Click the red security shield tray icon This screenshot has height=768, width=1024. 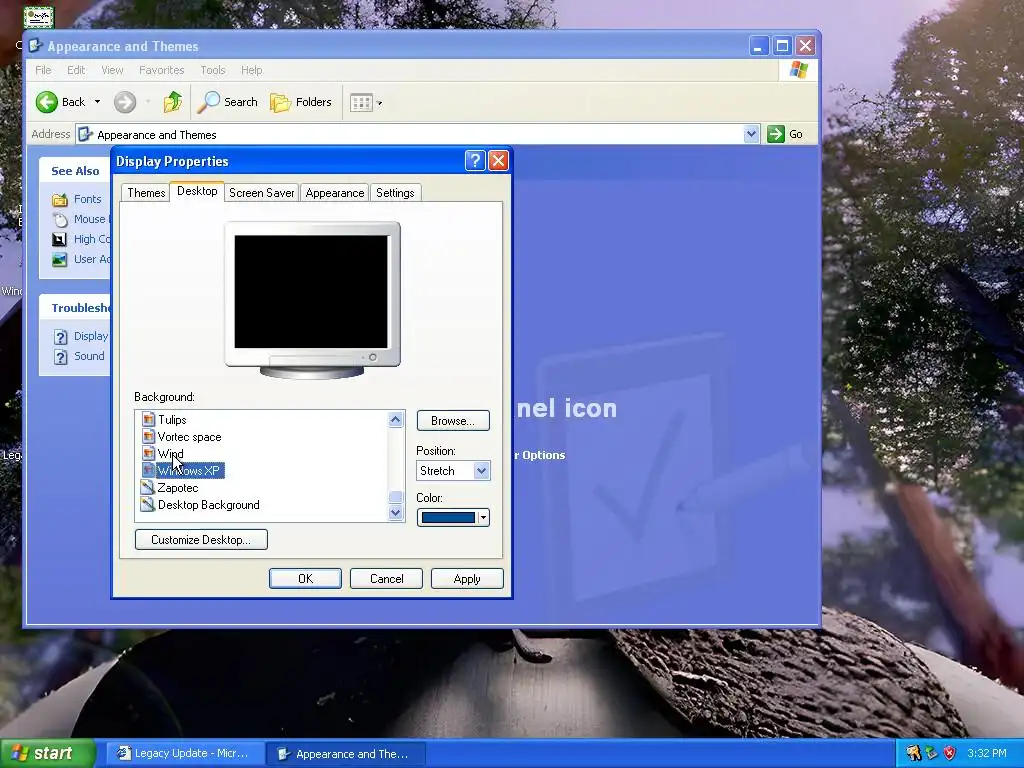click(950, 754)
